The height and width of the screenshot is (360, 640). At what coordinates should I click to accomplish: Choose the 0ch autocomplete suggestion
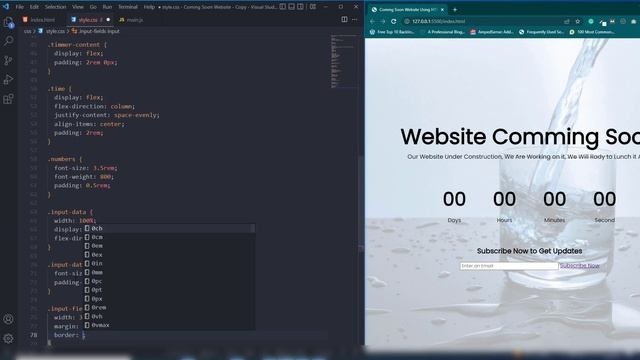(169, 228)
